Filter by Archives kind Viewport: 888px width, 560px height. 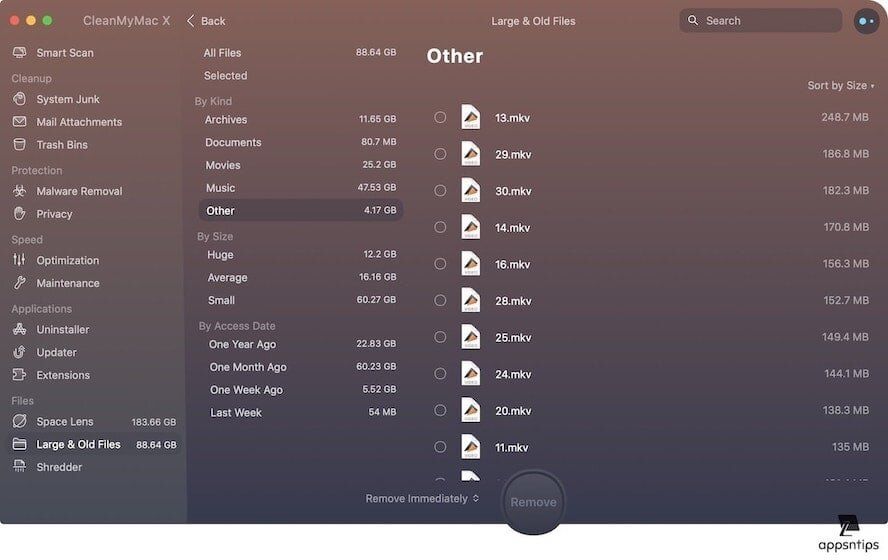(300, 119)
